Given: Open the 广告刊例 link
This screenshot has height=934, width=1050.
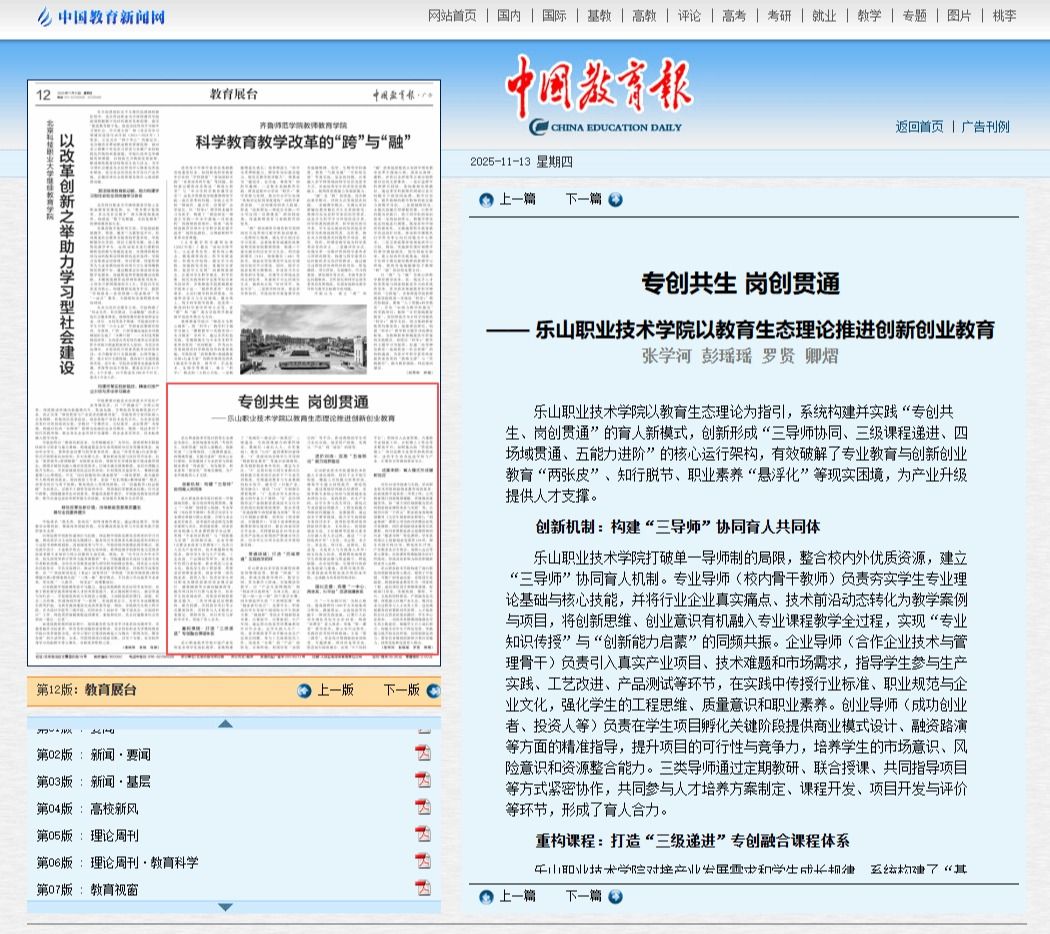Looking at the screenshot, I should pyautogui.click(x=985, y=127).
